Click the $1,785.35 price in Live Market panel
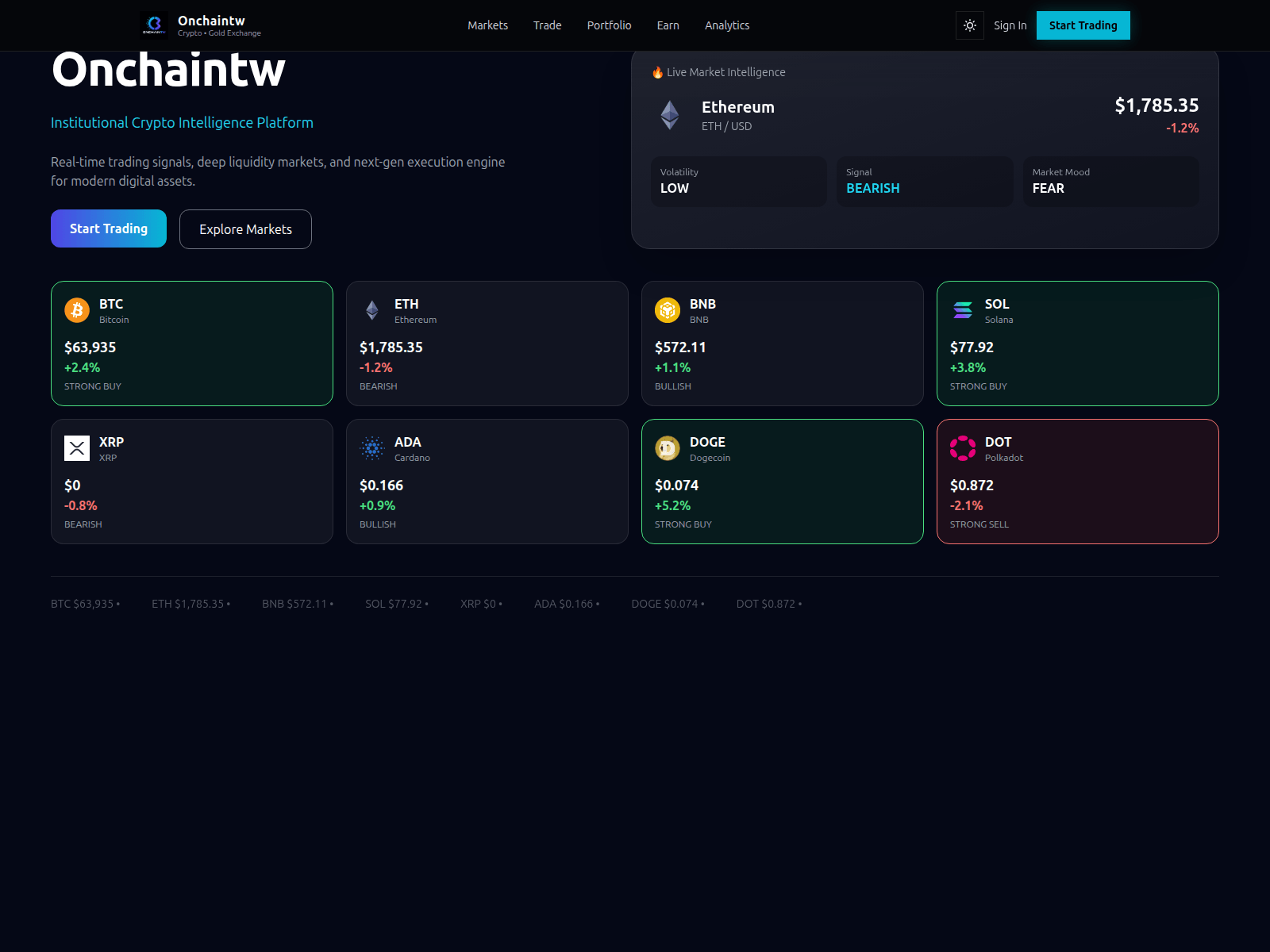 [1156, 106]
